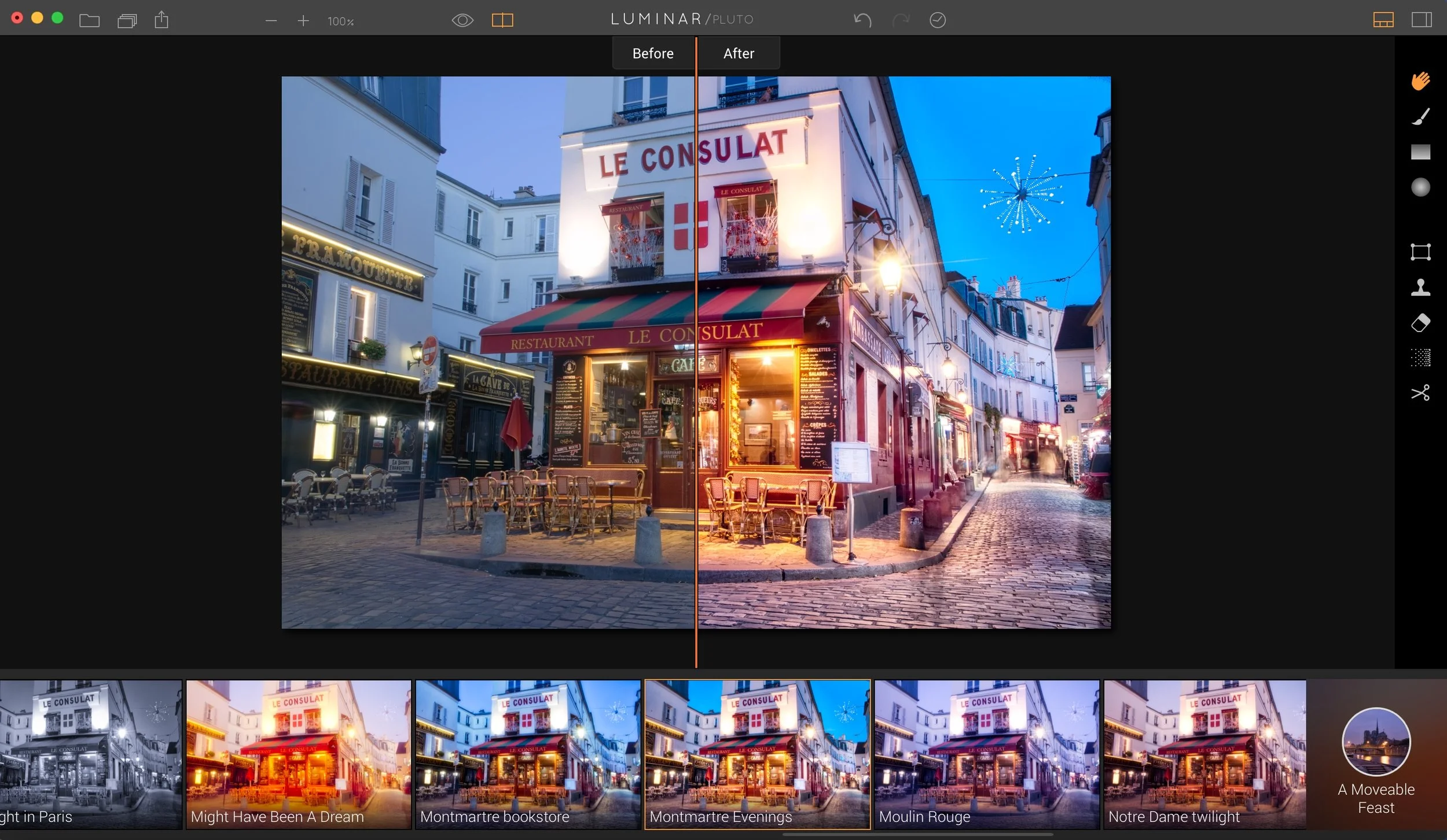Toggle quick preview eye icon

[x=462, y=21]
